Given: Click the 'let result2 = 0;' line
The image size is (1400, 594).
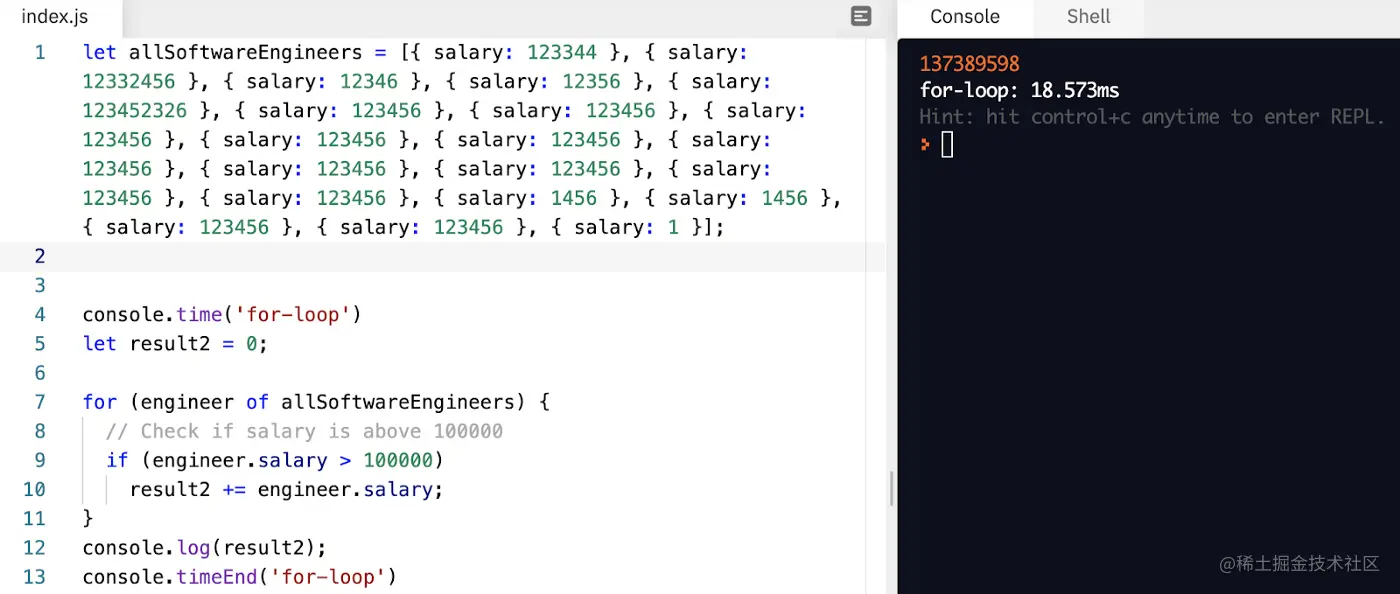Looking at the screenshot, I should coord(175,344).
